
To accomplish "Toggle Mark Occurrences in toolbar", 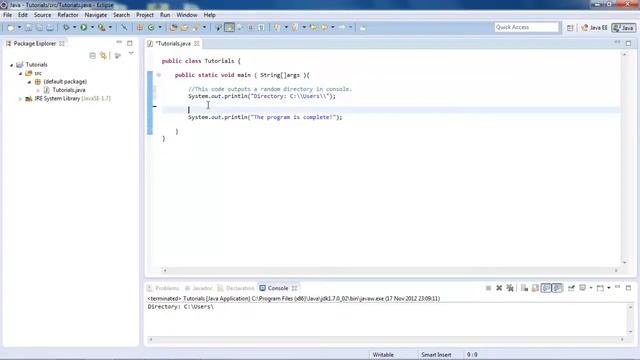I will pos(230,27).
